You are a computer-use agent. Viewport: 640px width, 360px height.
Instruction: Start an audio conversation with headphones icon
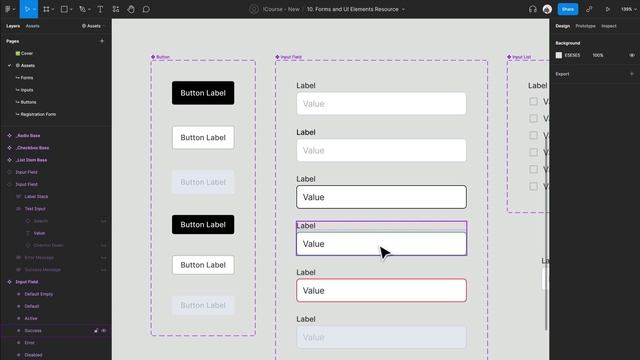(x=533, y=9)
